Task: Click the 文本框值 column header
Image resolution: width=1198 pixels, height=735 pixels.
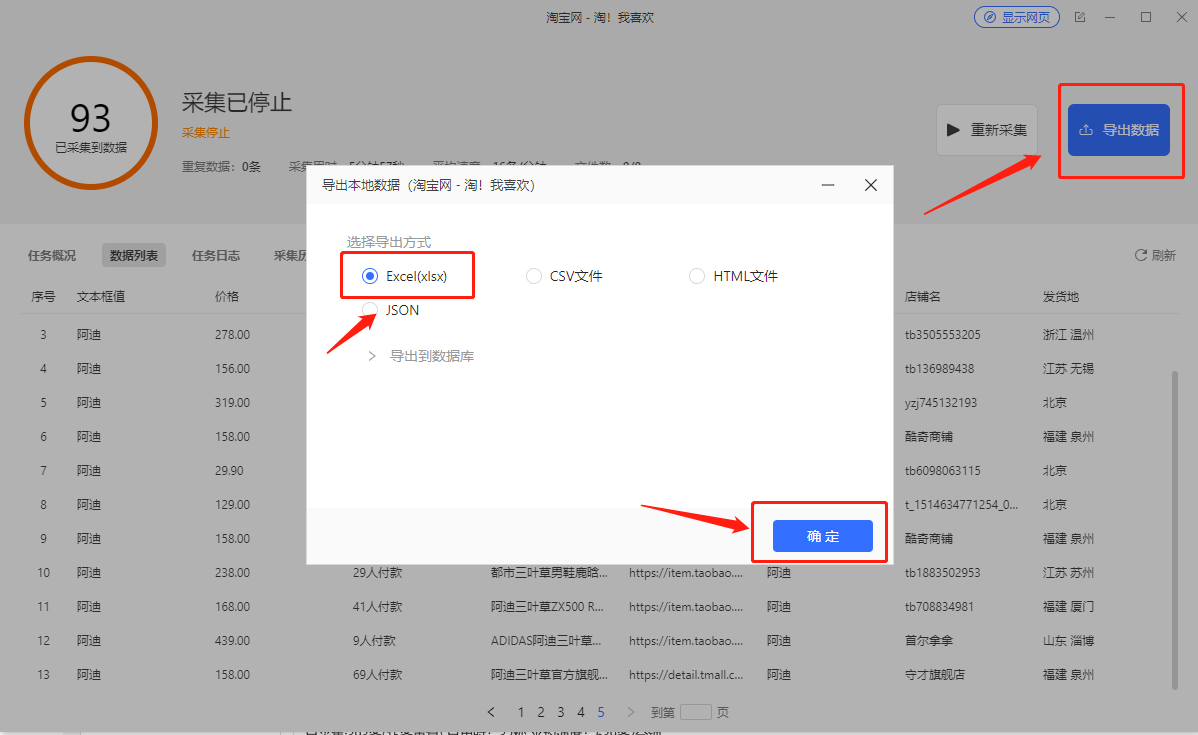Action: pos(101,296)
